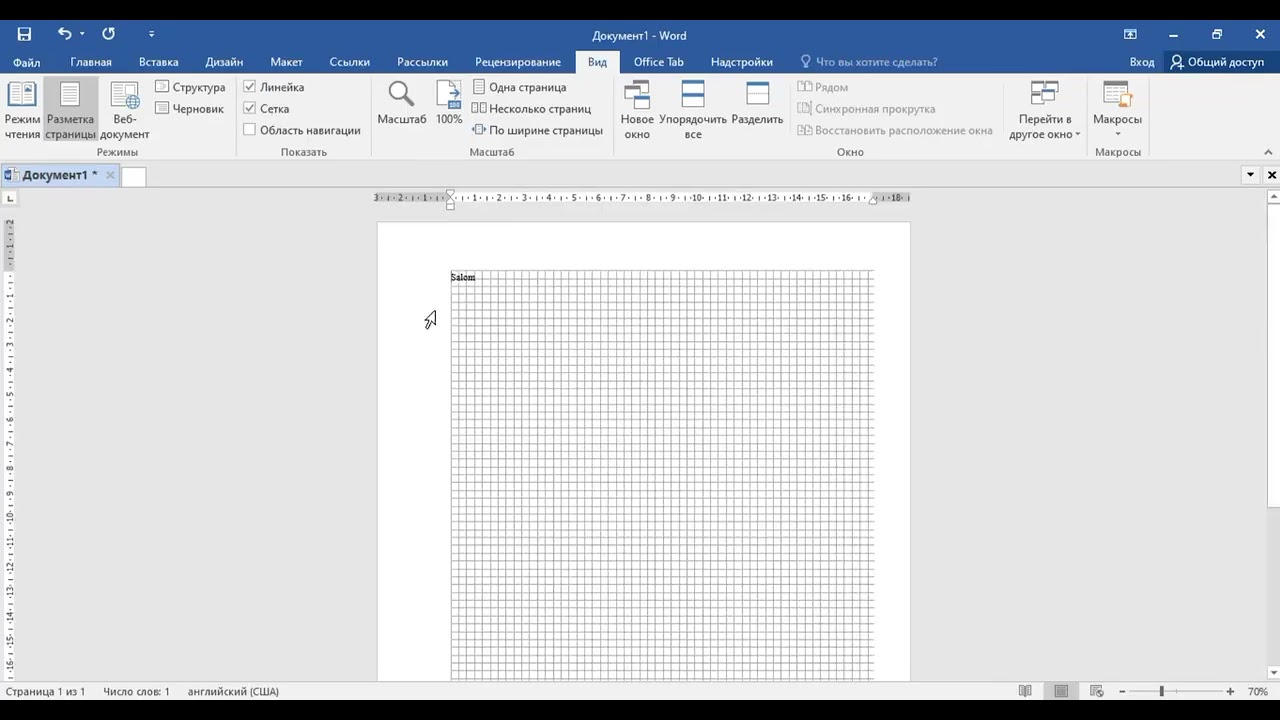Switch to Read Mode (Режим чтения)

pos(22,111)
